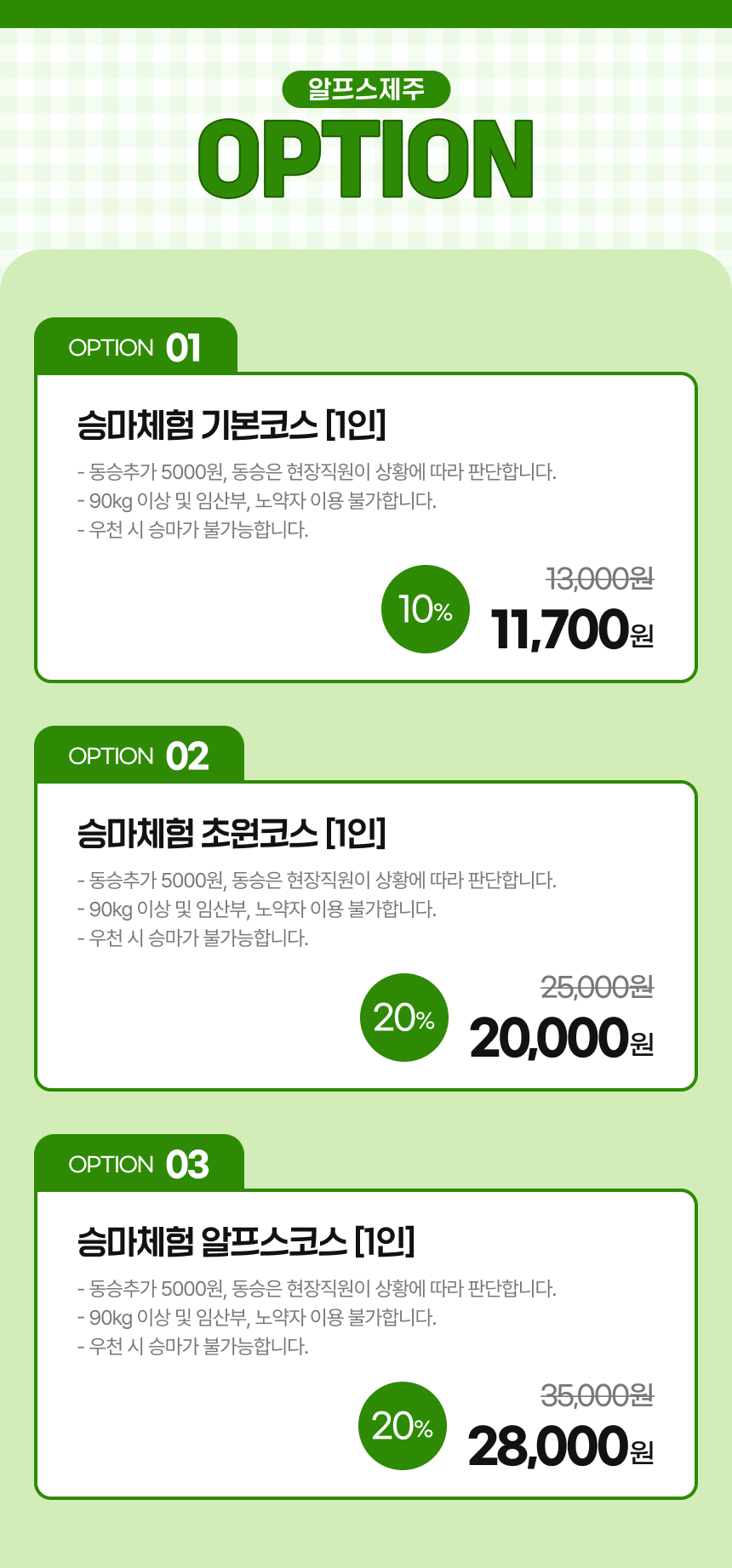Select the OPTION 01 tab
The image size is (732, 1568).
click(x=135, y=347)
